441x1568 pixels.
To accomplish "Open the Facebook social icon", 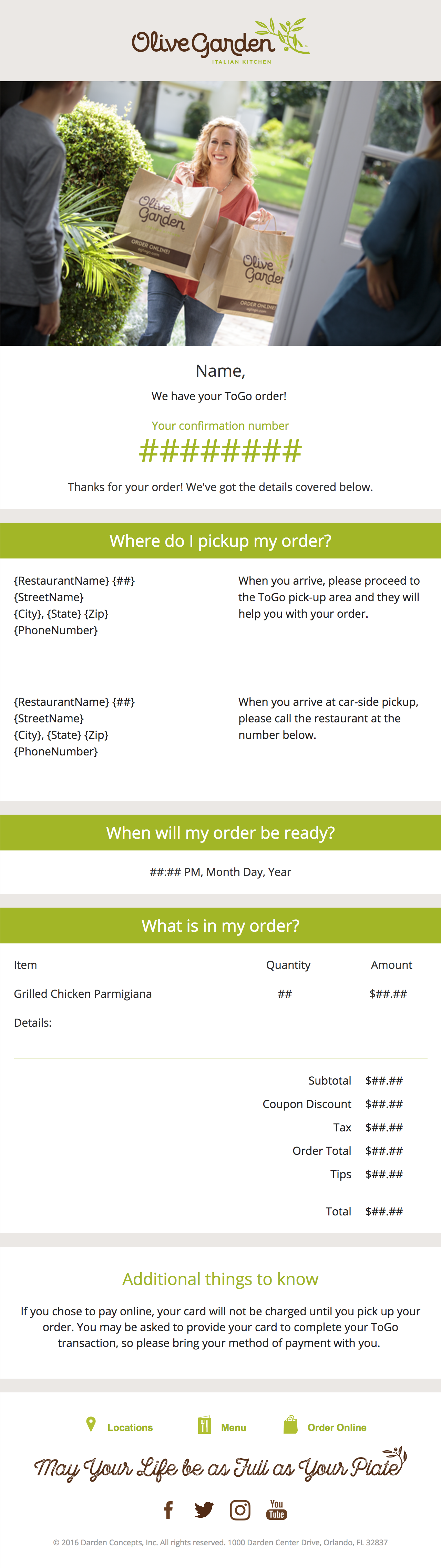I will pyautogui.click(x=169, y=1509).
